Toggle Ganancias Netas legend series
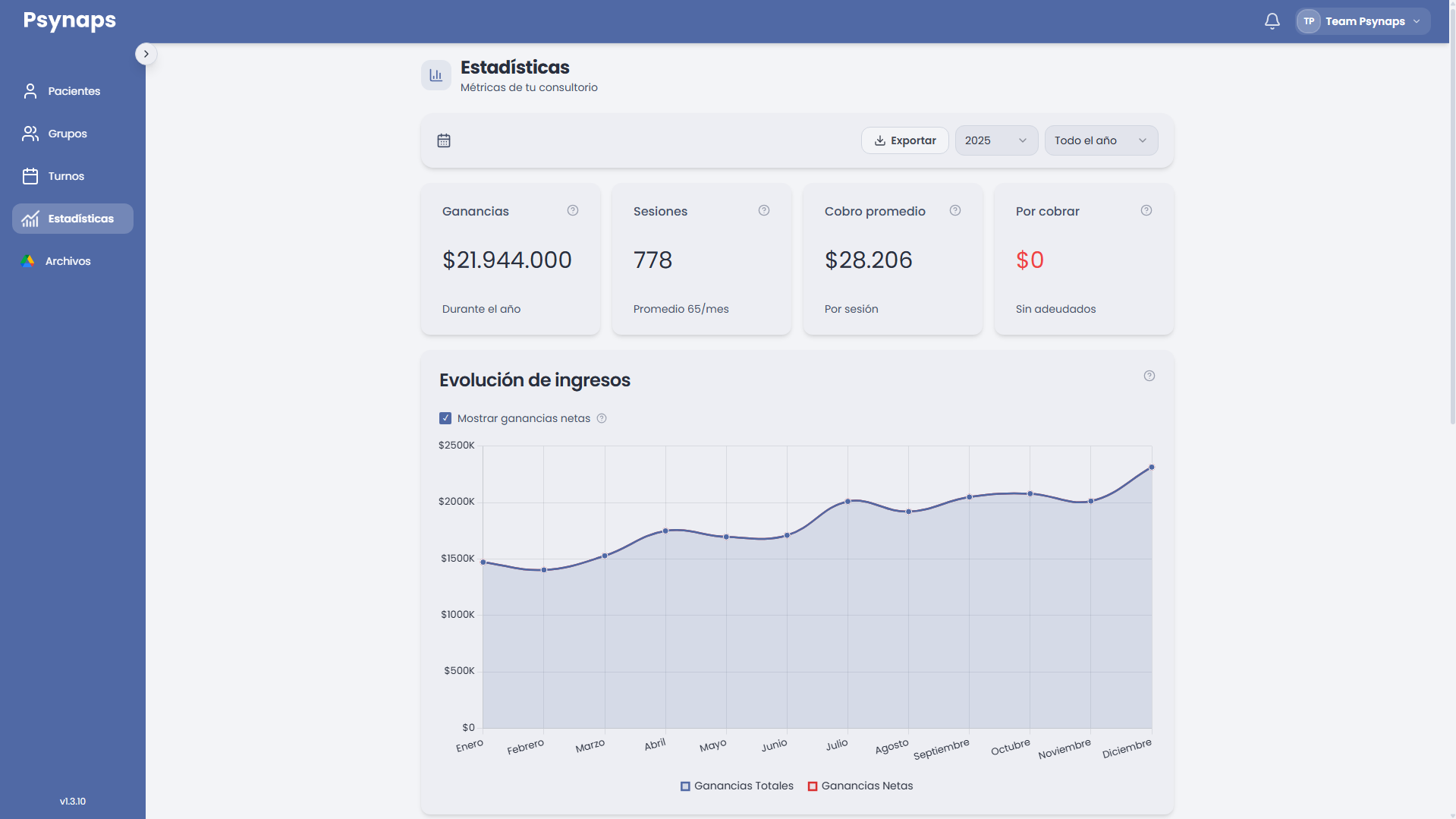 (x=860, y=786)
